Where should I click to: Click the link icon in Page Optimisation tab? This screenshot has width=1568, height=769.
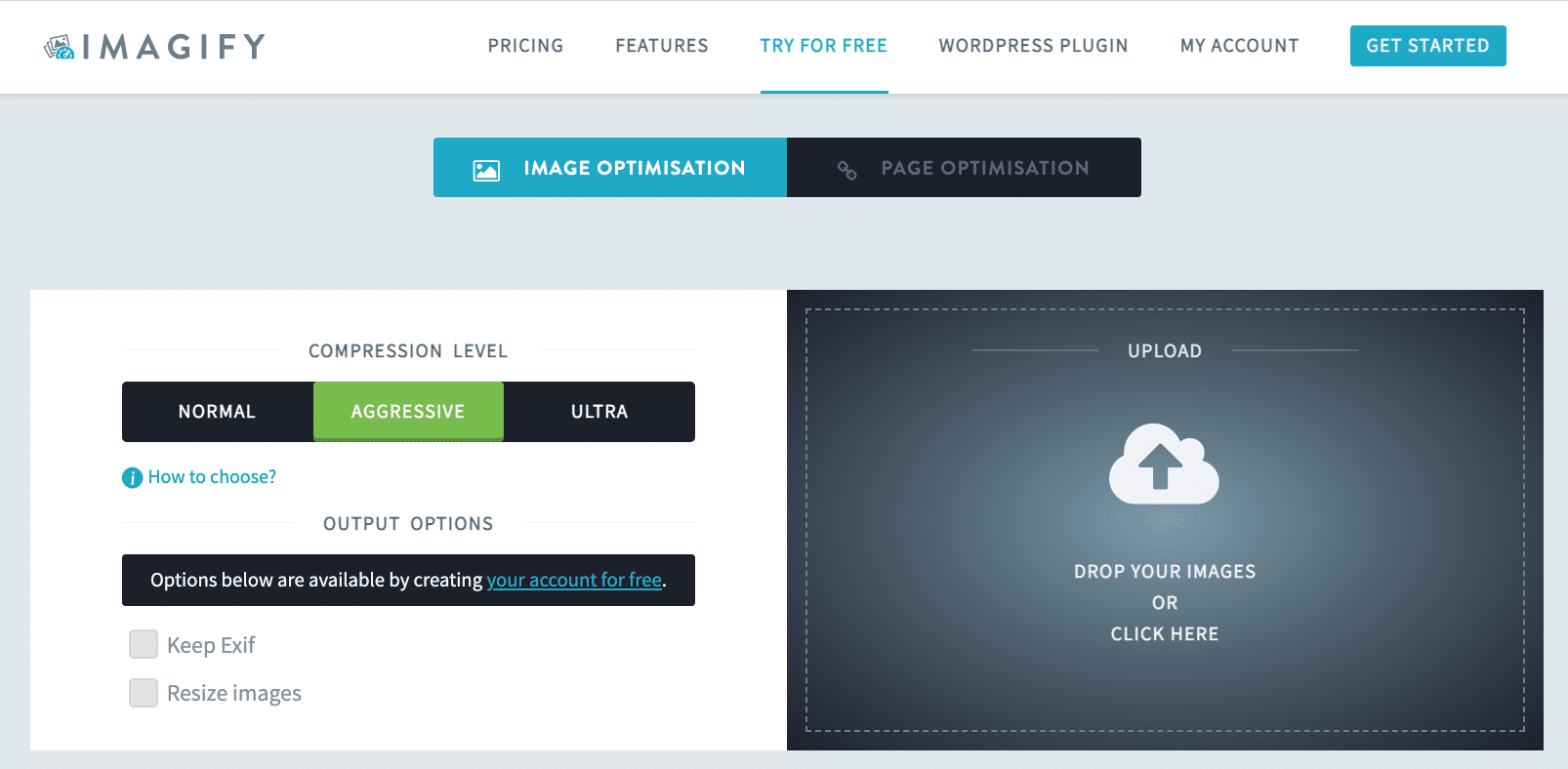846,170
